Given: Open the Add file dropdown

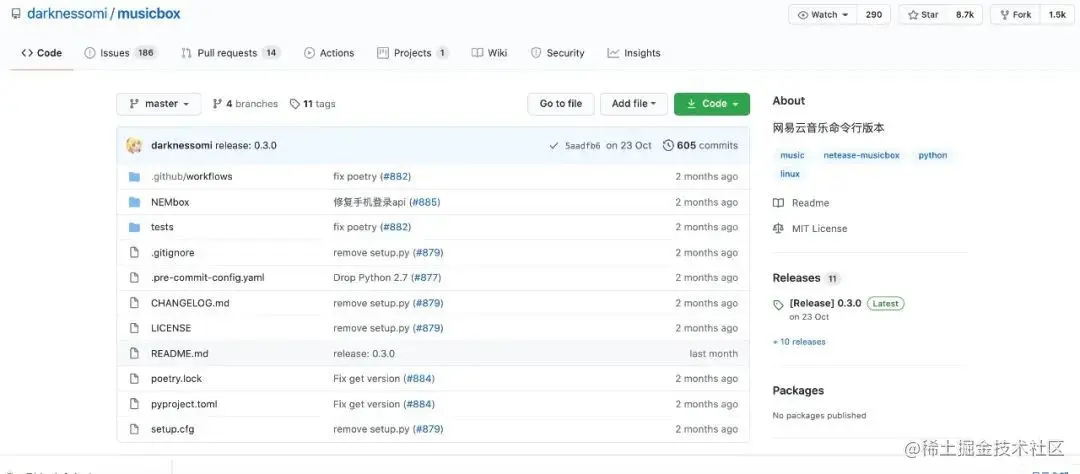Looking at the screenshot, I should (634, 104).
